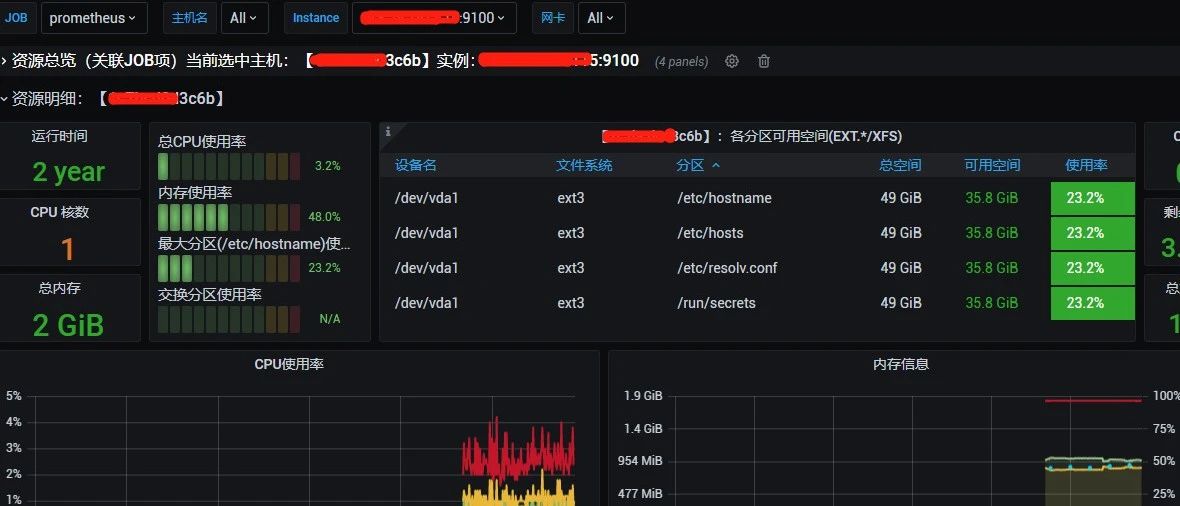The height and width of the screenshot is (506, 1180).
Task: Click the 2 year uptime value
Action: click(68, 172)
